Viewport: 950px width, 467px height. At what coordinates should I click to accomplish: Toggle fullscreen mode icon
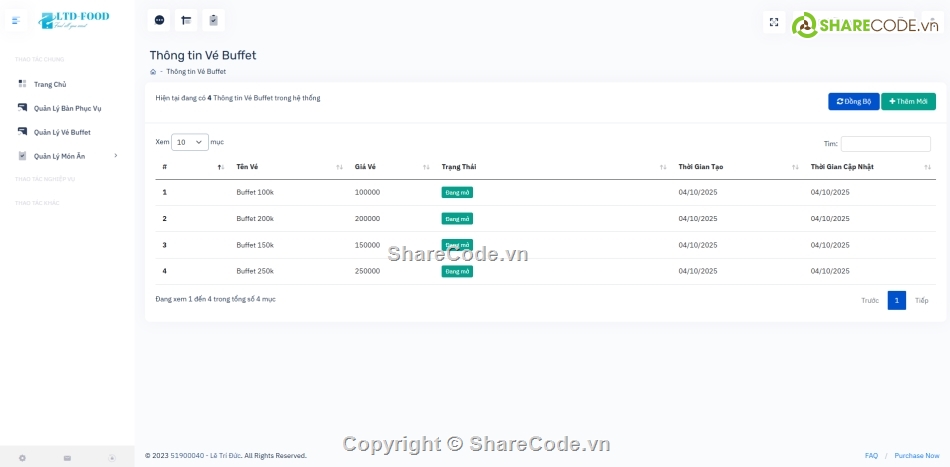pos(773,22)
